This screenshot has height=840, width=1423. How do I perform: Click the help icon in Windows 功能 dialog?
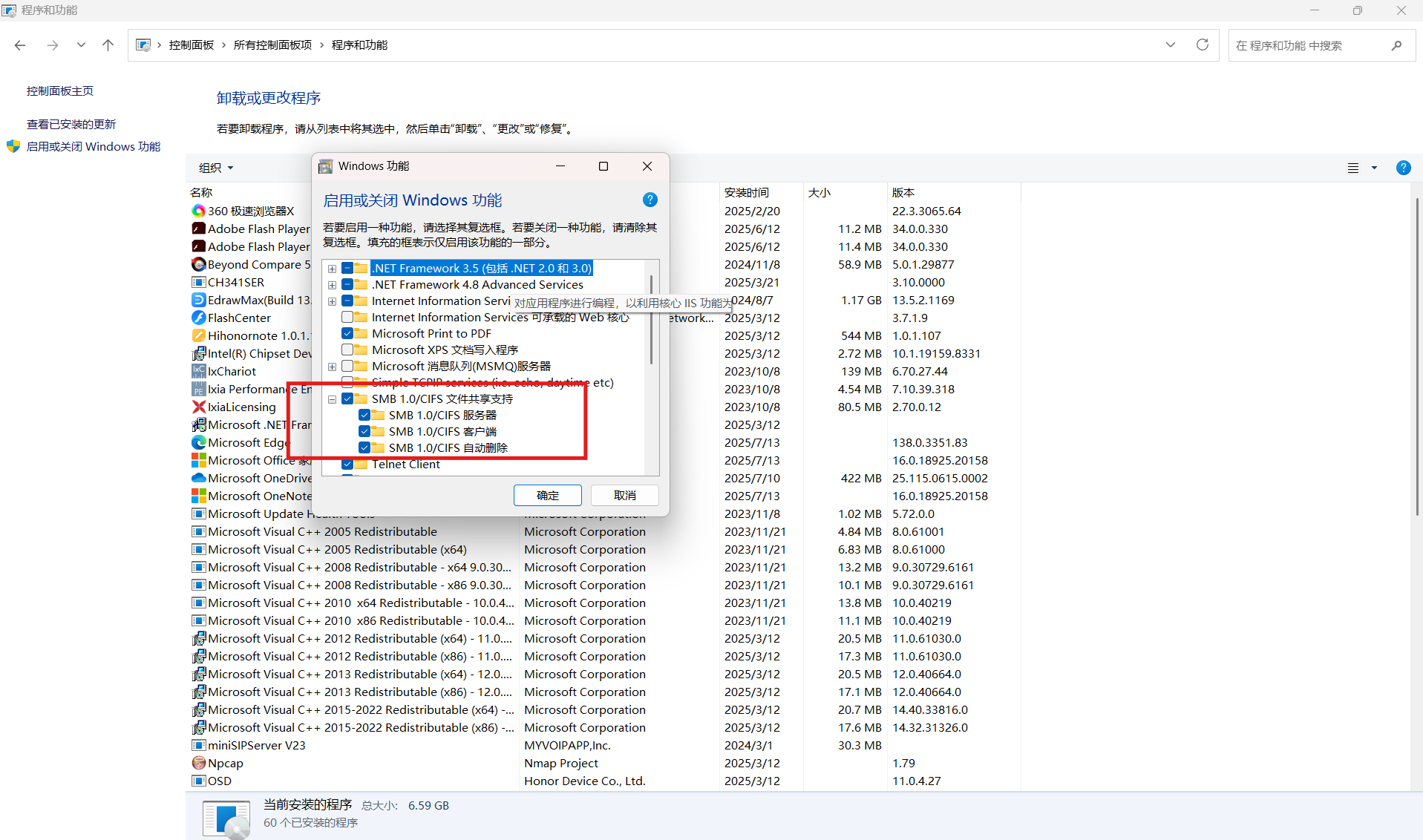[x=650, y=200]
